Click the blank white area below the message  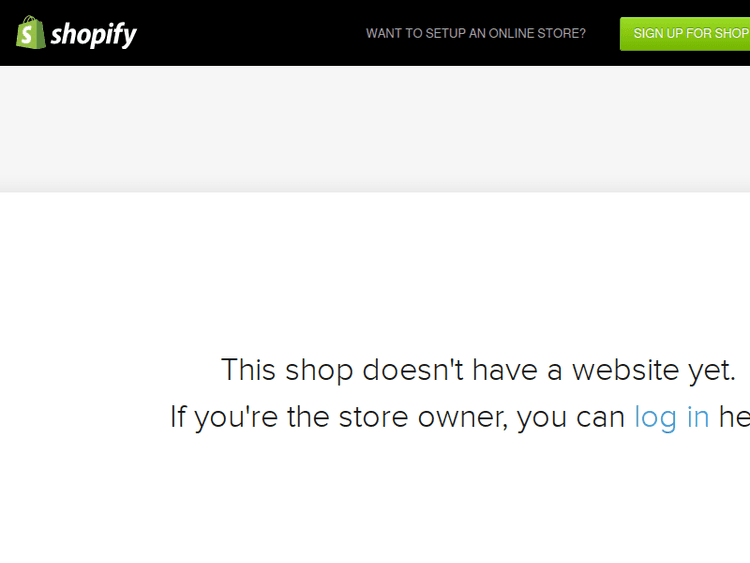click(375, 502)
